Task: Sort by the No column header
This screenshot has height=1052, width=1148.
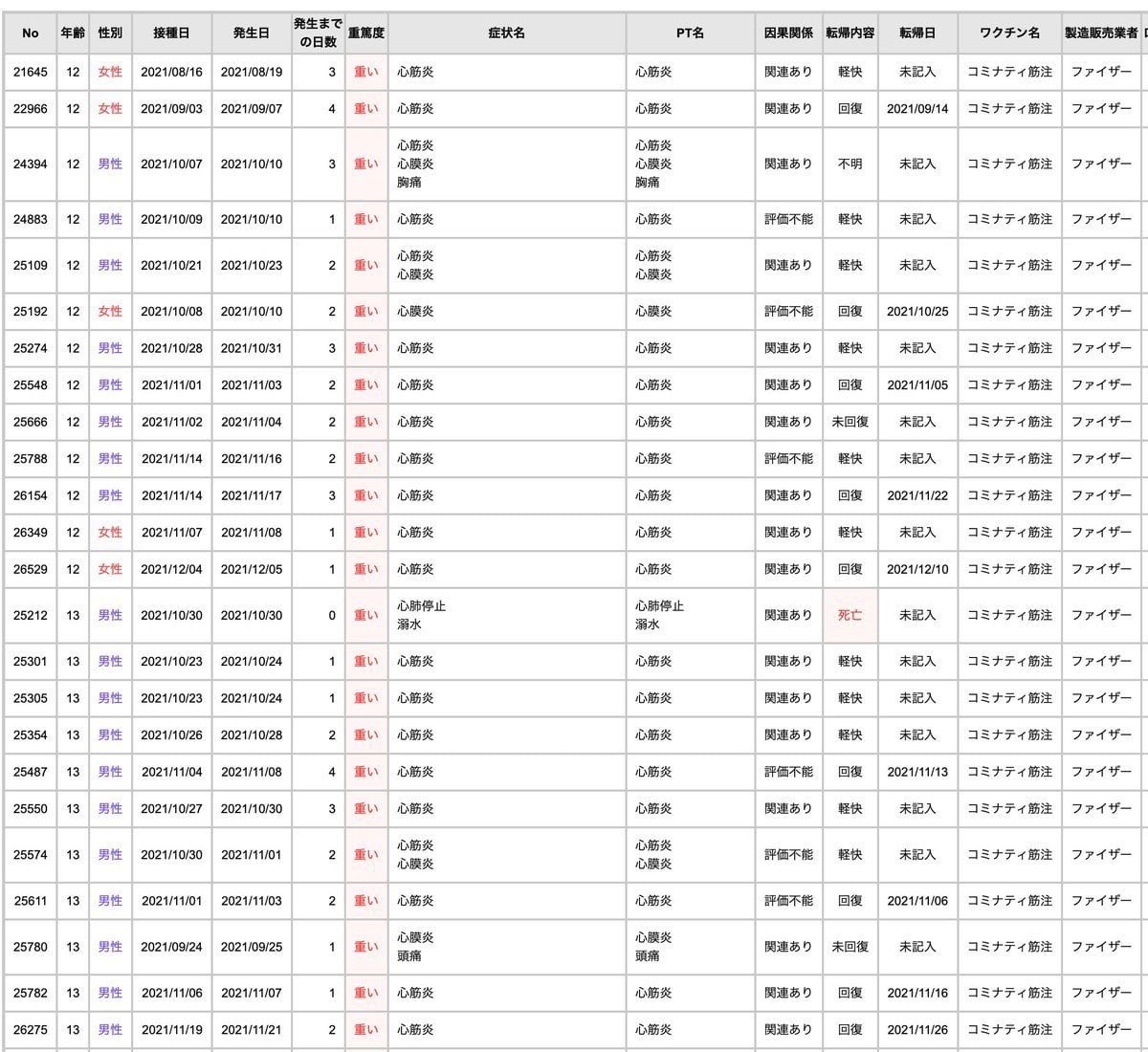Action: tap(31, 33)
